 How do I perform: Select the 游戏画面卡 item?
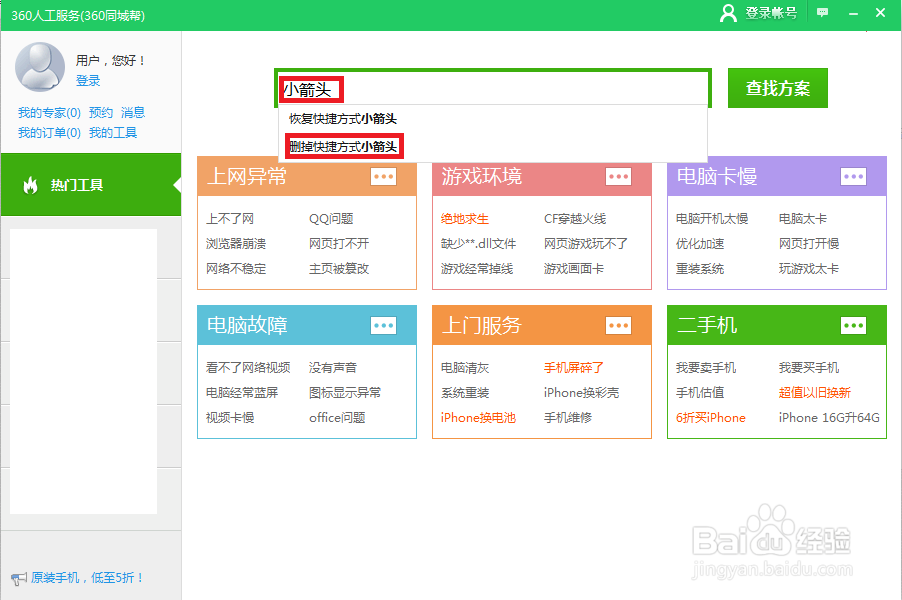click(x=574, y=269)
